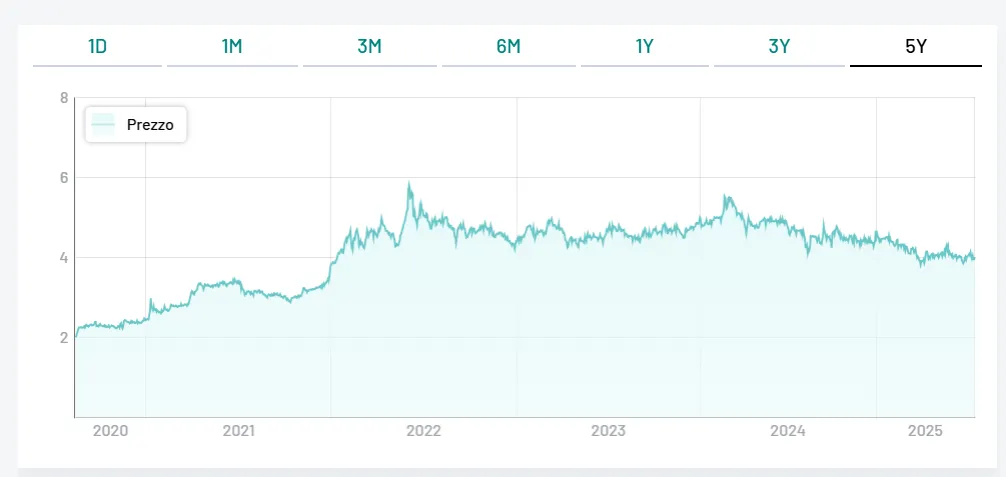Show the 3M chart range
The image size is (1006, 477).
click(x=369, y=46)
